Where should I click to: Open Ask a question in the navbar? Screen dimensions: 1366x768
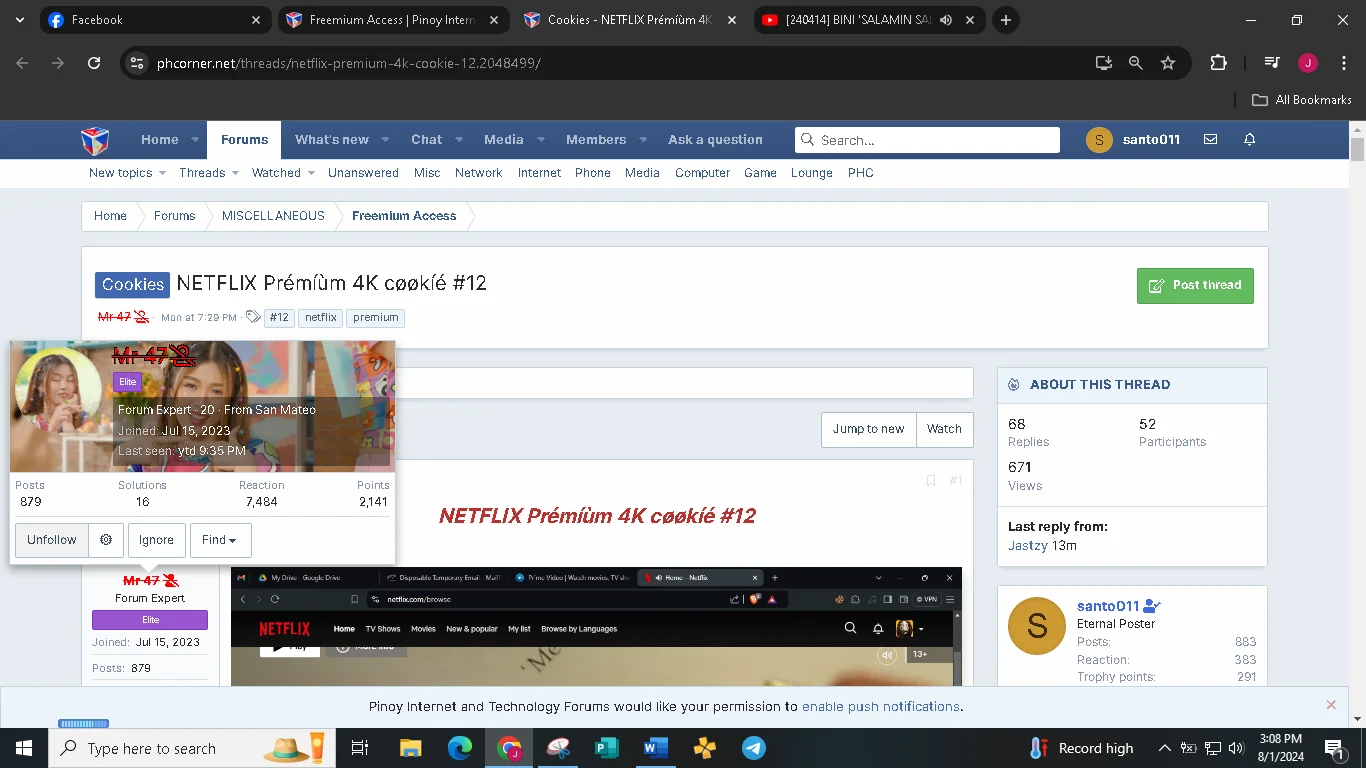coord(715,140)
